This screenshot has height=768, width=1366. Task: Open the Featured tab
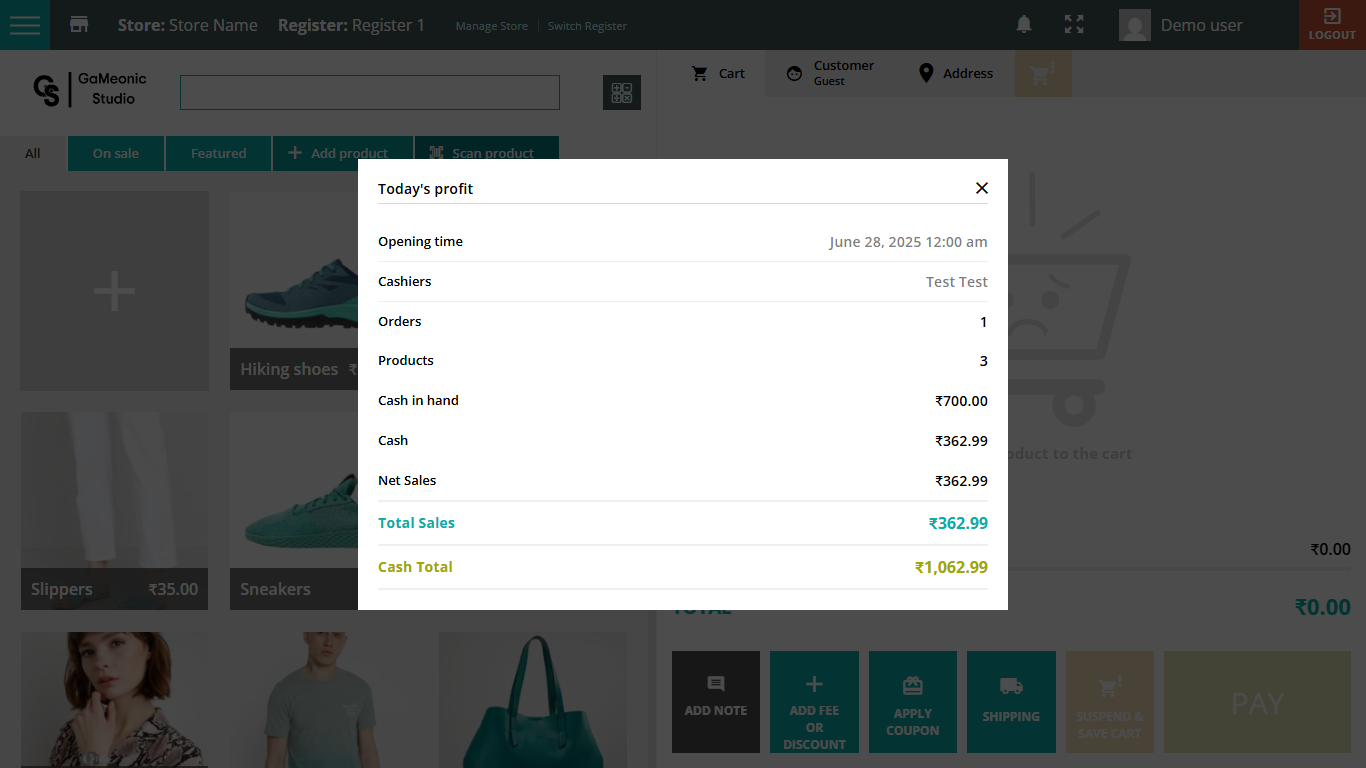click(218, 153)
